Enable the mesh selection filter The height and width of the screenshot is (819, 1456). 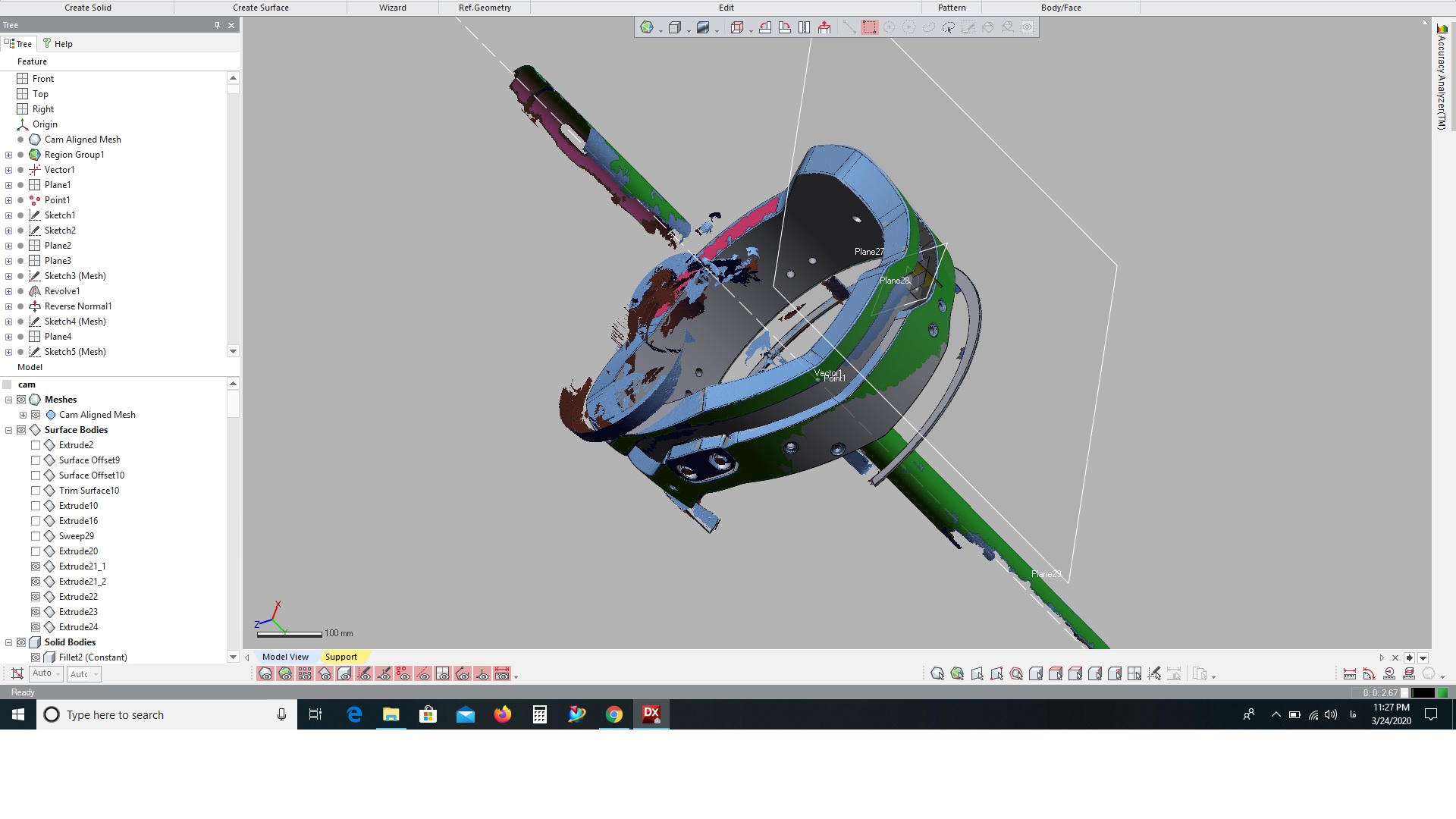coord(937,674)
